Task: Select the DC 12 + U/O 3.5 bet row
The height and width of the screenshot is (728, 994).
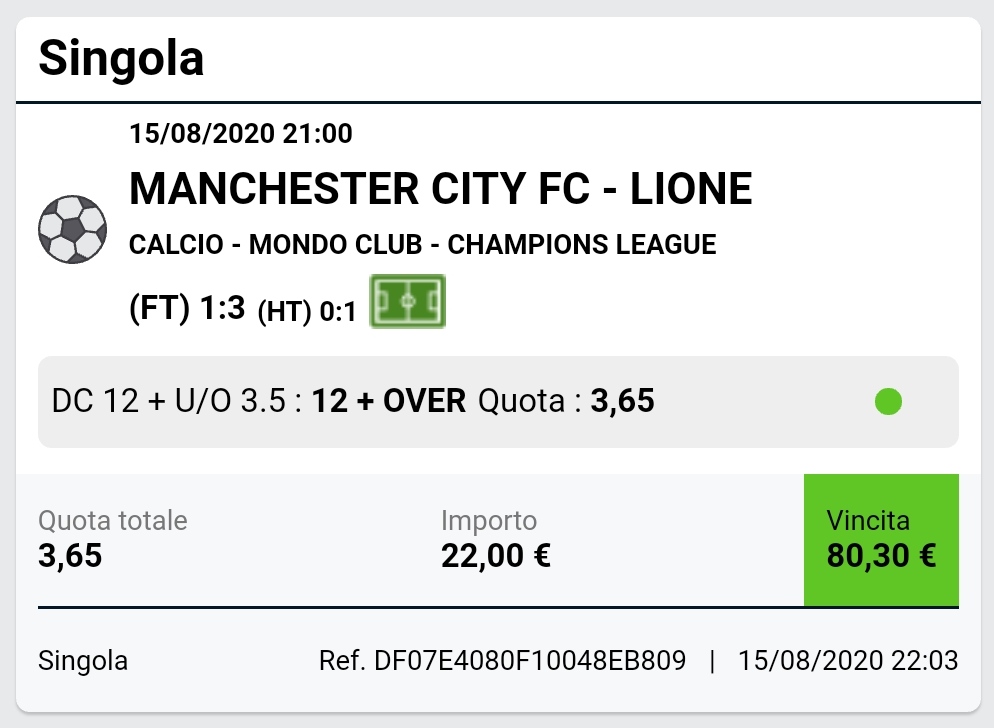Action: pyautogui.click(x=498, y=402)
